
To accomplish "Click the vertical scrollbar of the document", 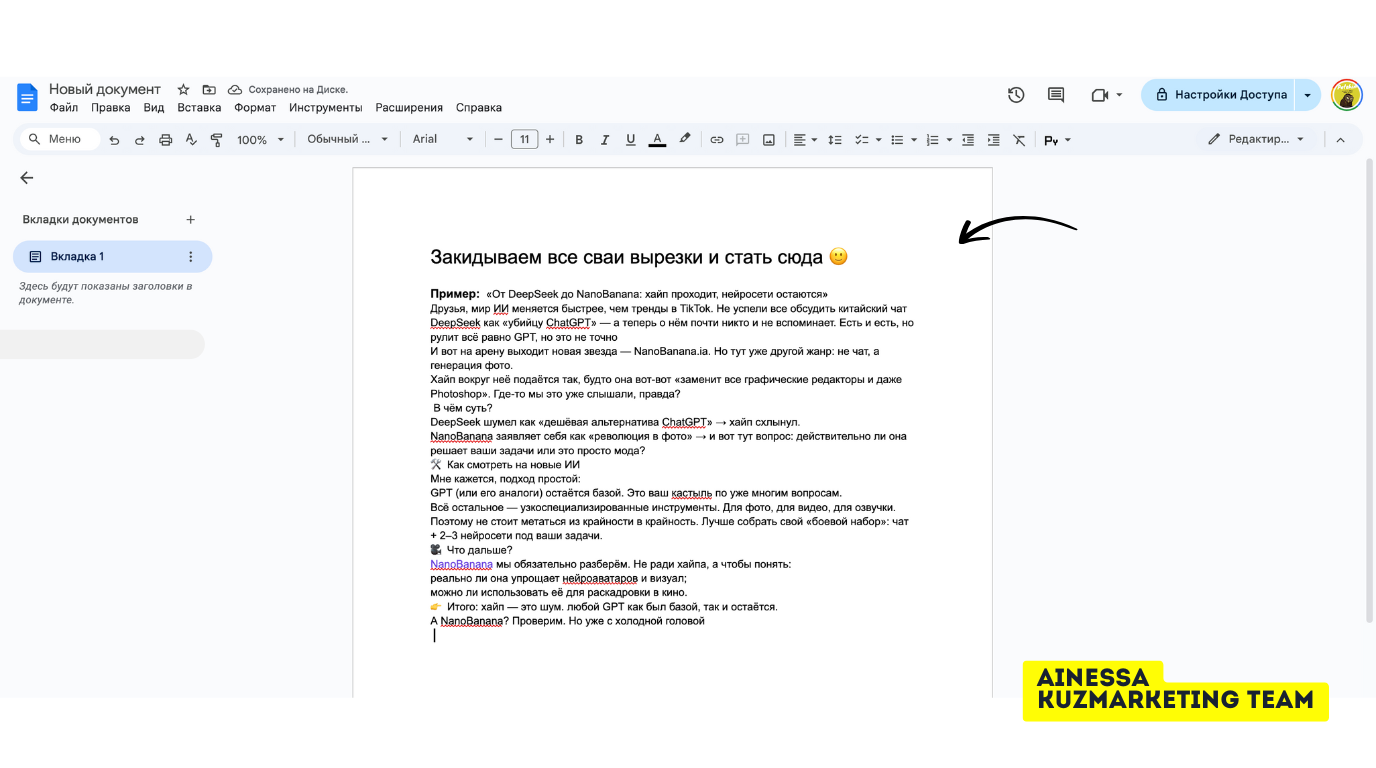I will click(1370, 390).
